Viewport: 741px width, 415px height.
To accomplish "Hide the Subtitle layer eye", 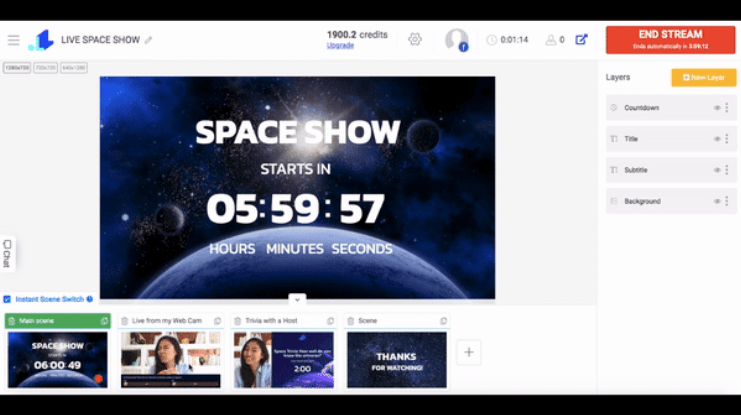I will pyautogui.click(x=716, y=170).
